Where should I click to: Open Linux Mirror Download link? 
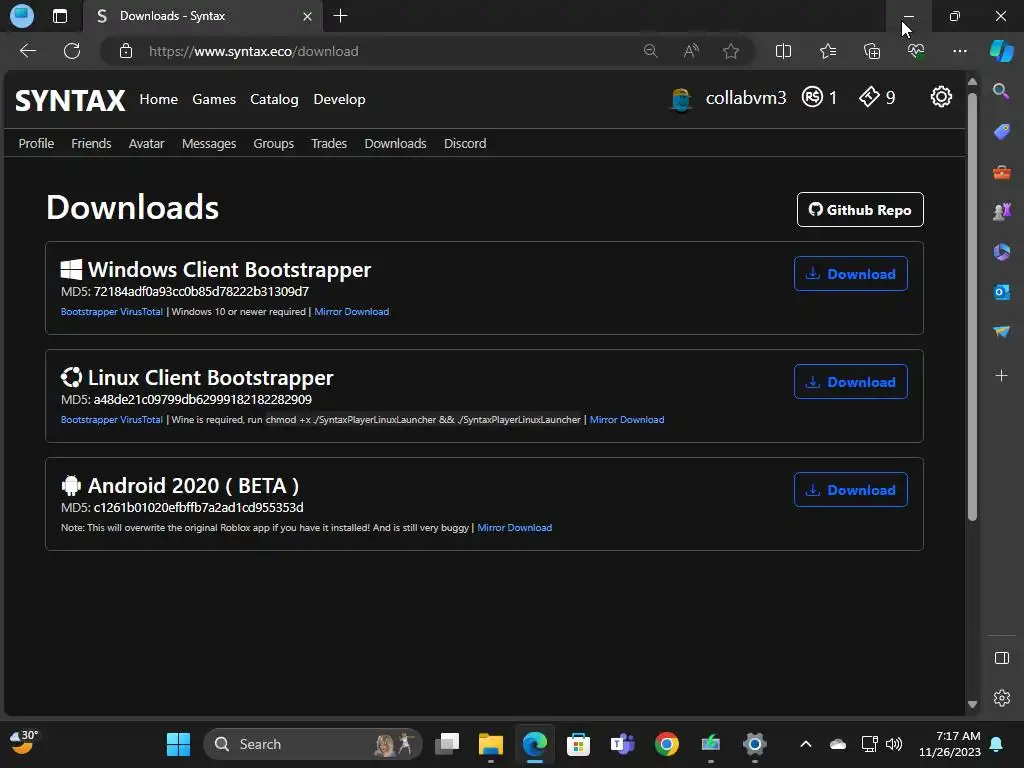point(627,419)
